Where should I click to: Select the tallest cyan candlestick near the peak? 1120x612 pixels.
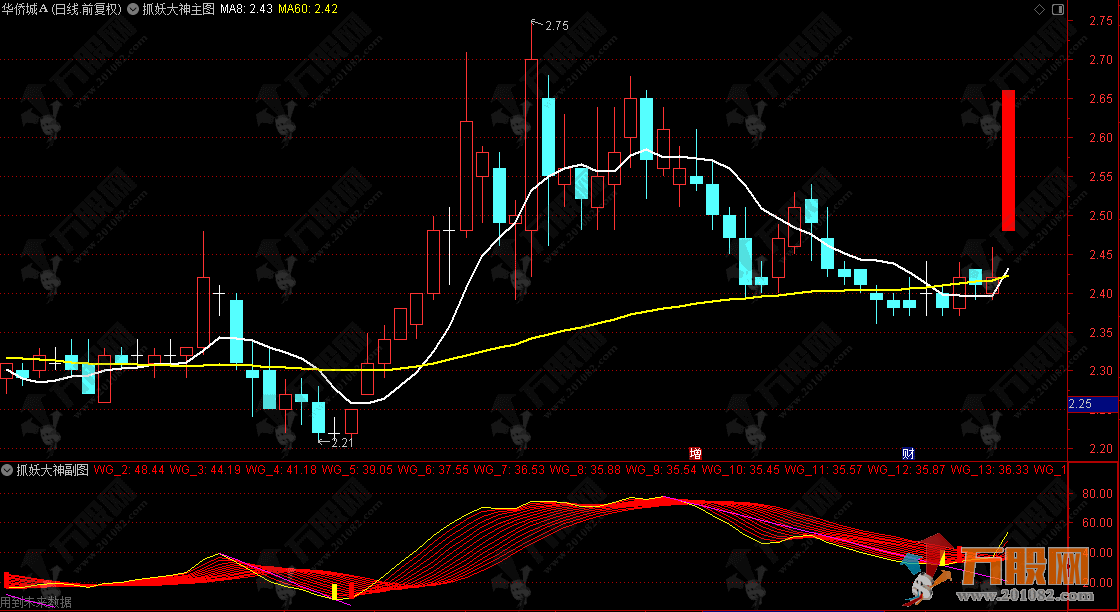(548, 137)
